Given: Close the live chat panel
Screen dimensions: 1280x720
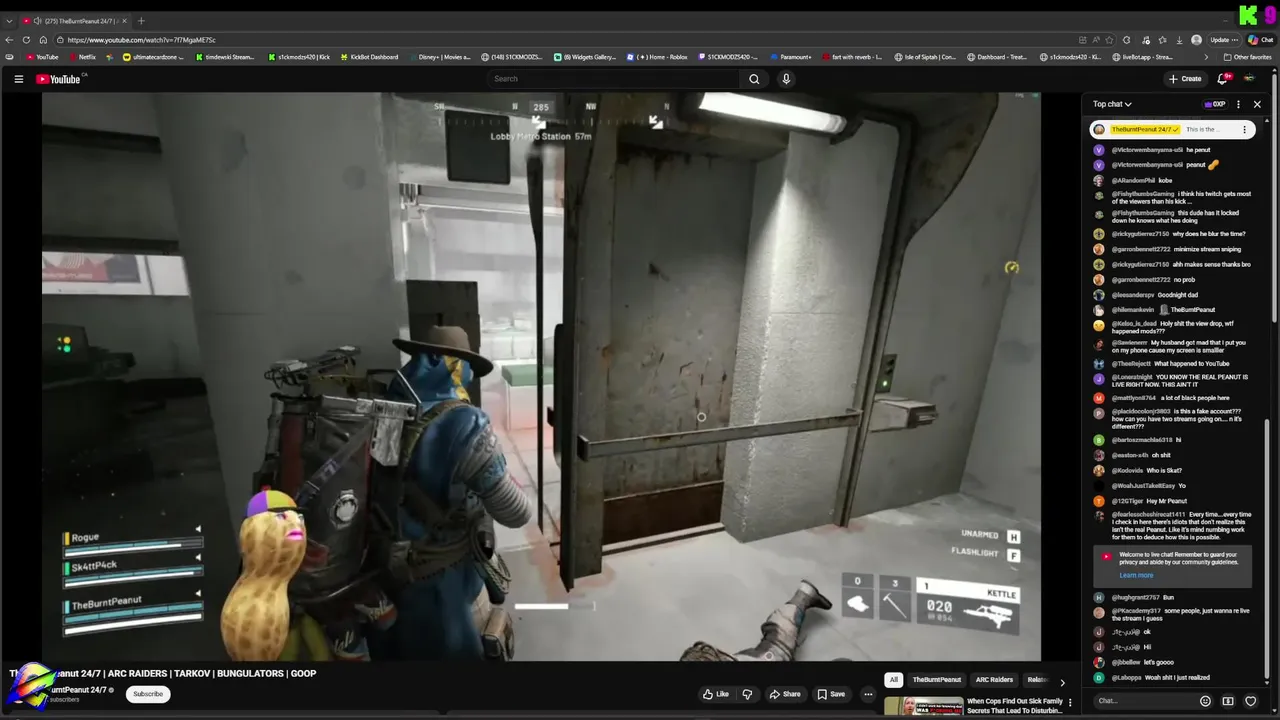Looking at the screenshot, I should [x=1257, y=104].
